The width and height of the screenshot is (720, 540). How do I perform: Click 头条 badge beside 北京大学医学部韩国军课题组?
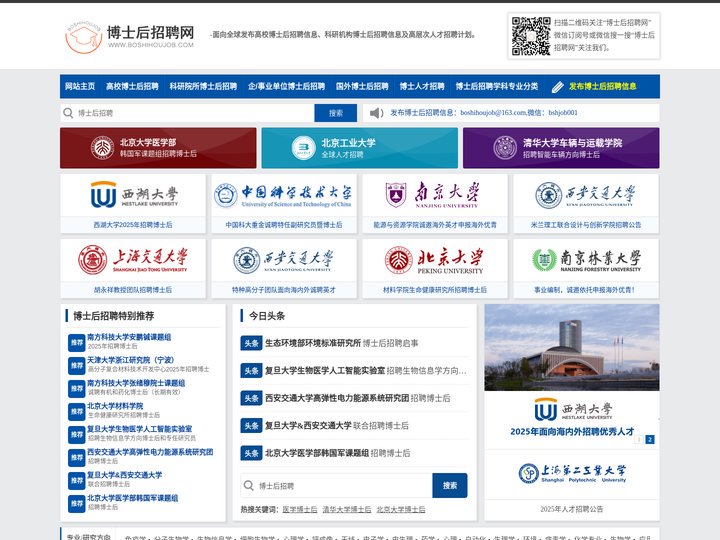[251, 453]
